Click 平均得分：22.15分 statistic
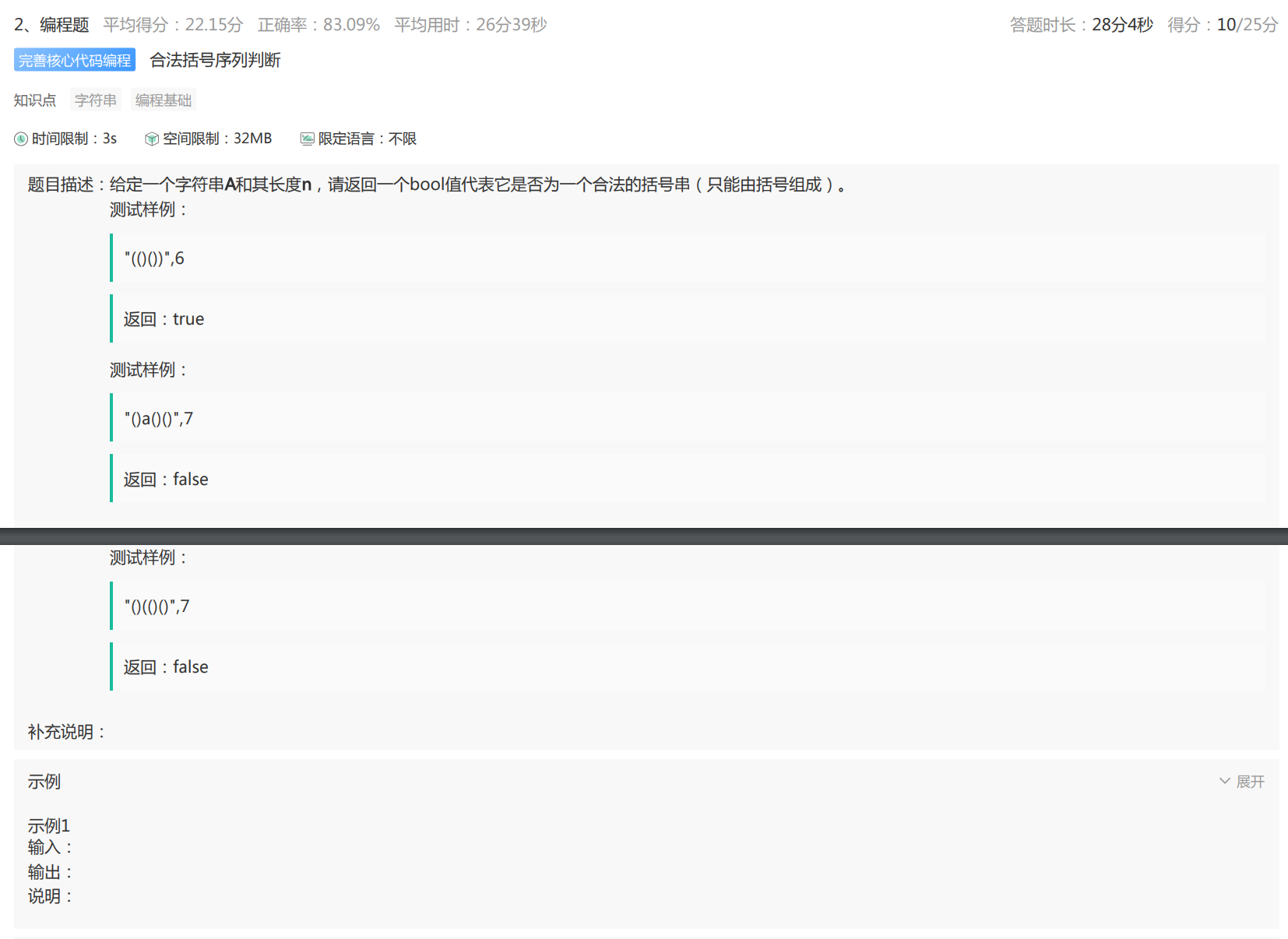 tap(173, 25)
